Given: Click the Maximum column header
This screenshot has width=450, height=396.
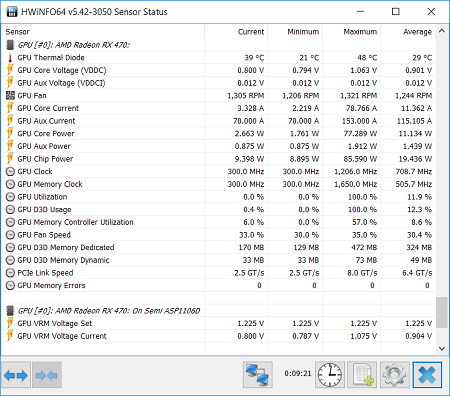Looking at the screenshot, I should click(x=360, y=32).
